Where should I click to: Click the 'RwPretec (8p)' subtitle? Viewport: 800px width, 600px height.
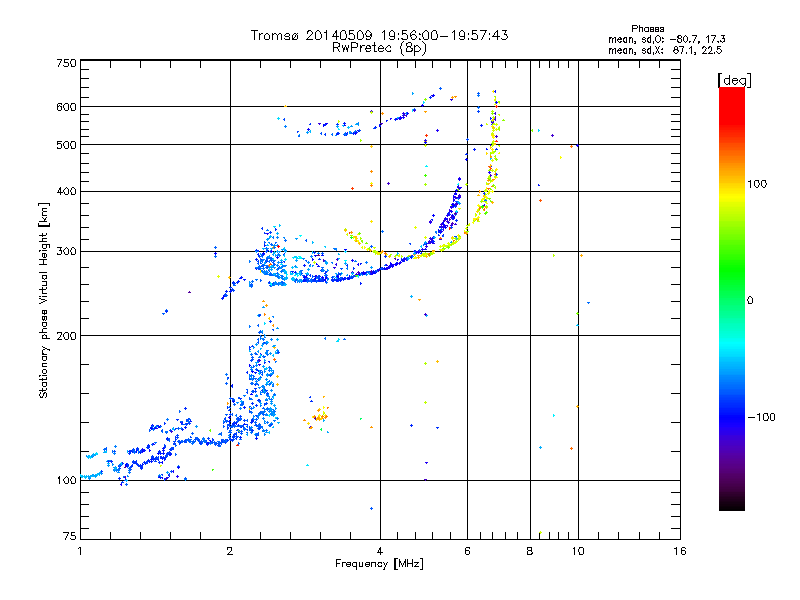(379, 48)
